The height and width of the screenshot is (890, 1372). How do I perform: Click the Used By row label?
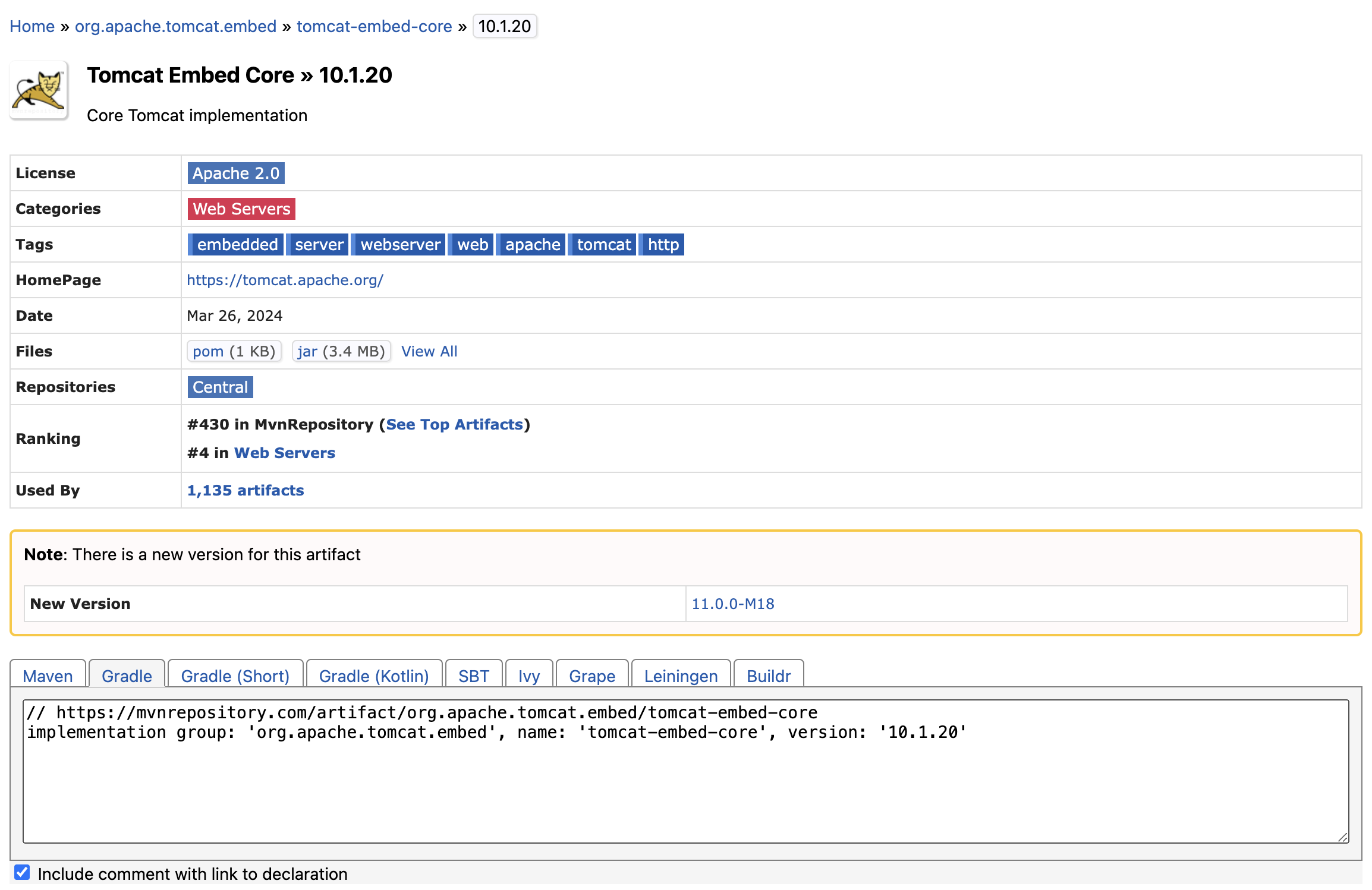tap(48, 490)
